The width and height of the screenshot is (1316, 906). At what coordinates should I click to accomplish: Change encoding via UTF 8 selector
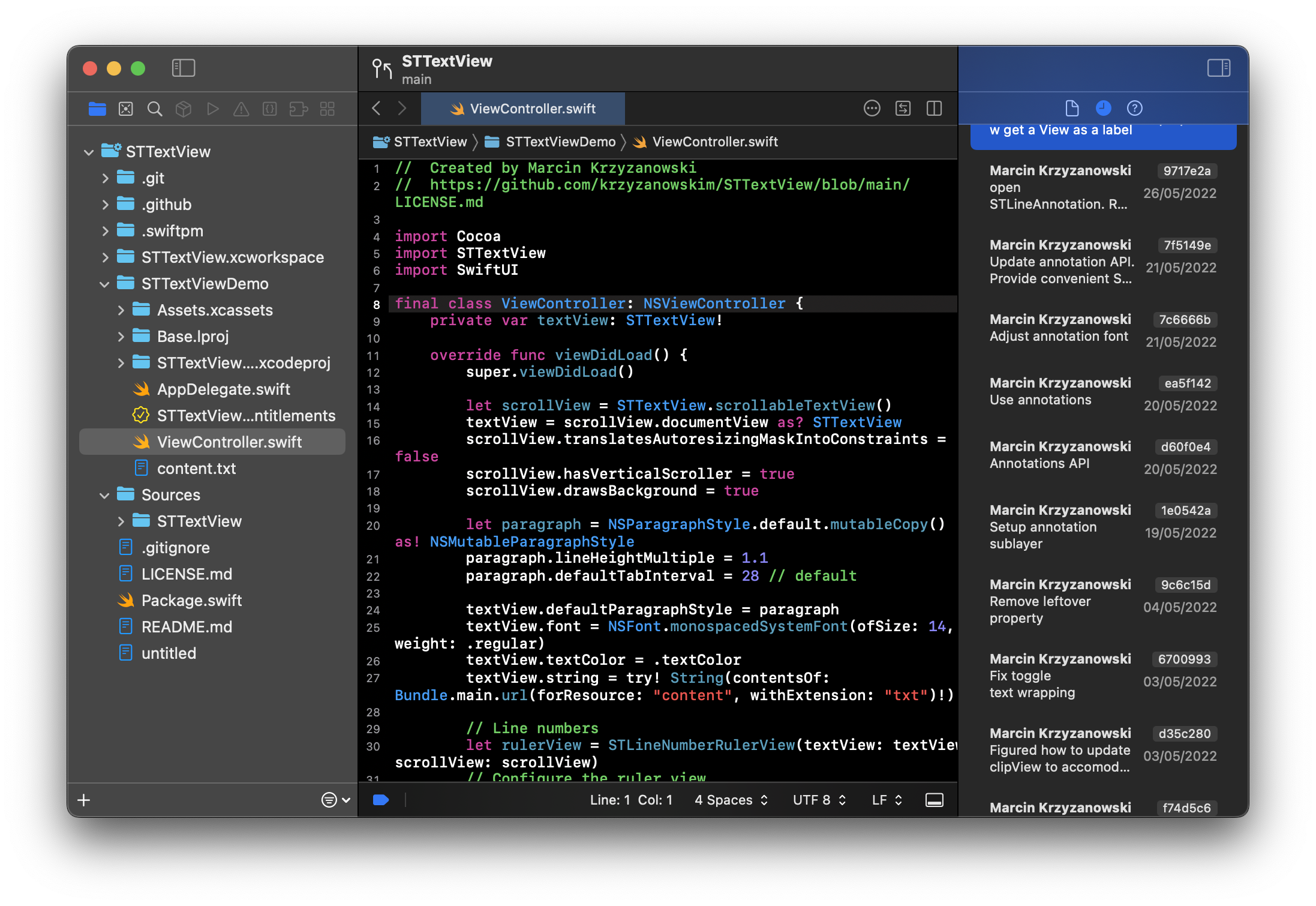coord(819,800)
